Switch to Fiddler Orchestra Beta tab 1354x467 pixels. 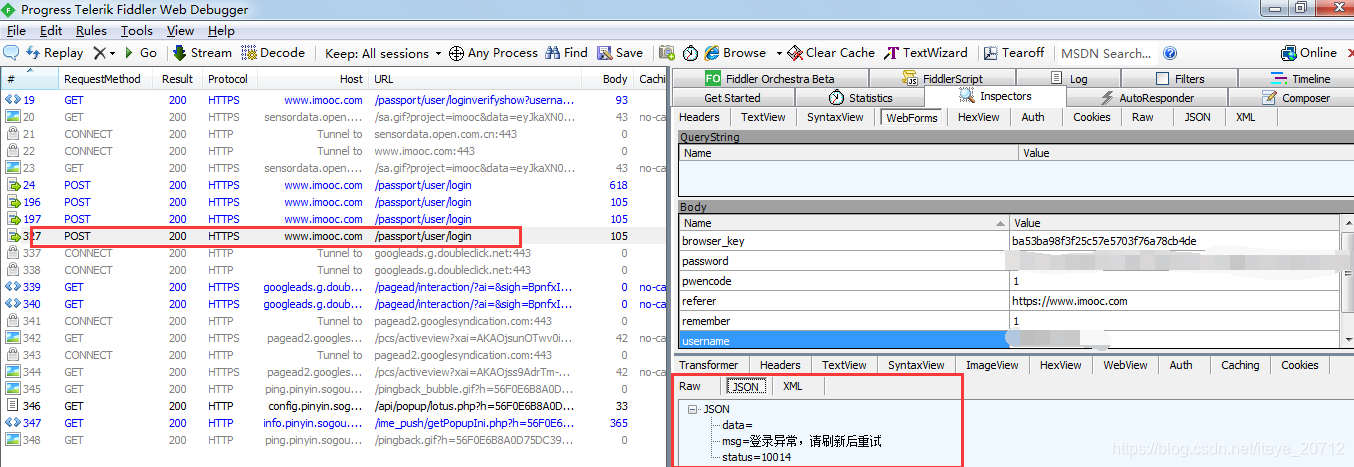pyautogui.click(x=770, y=78)
